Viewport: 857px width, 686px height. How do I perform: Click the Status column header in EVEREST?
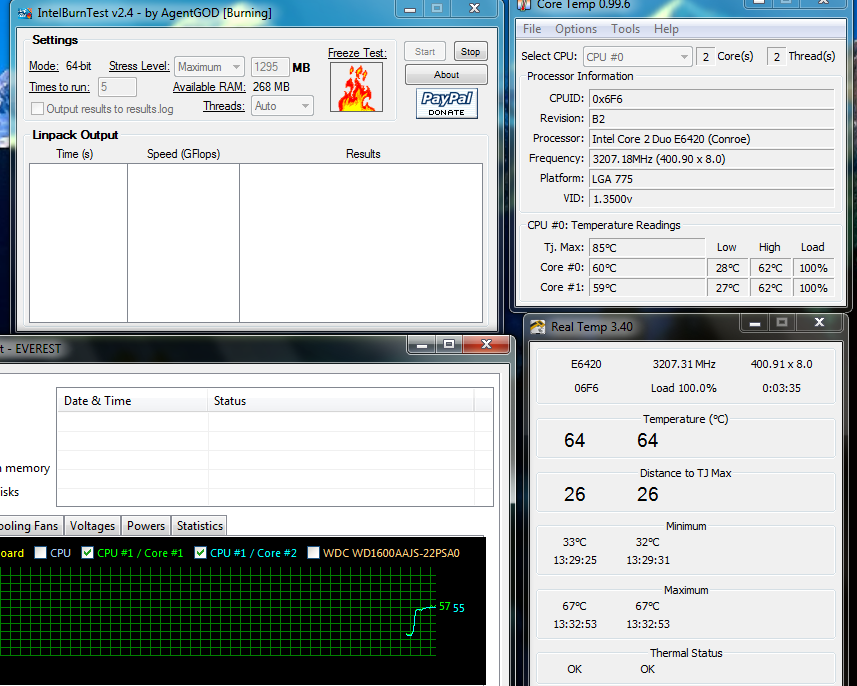click(x=341, y=401)
